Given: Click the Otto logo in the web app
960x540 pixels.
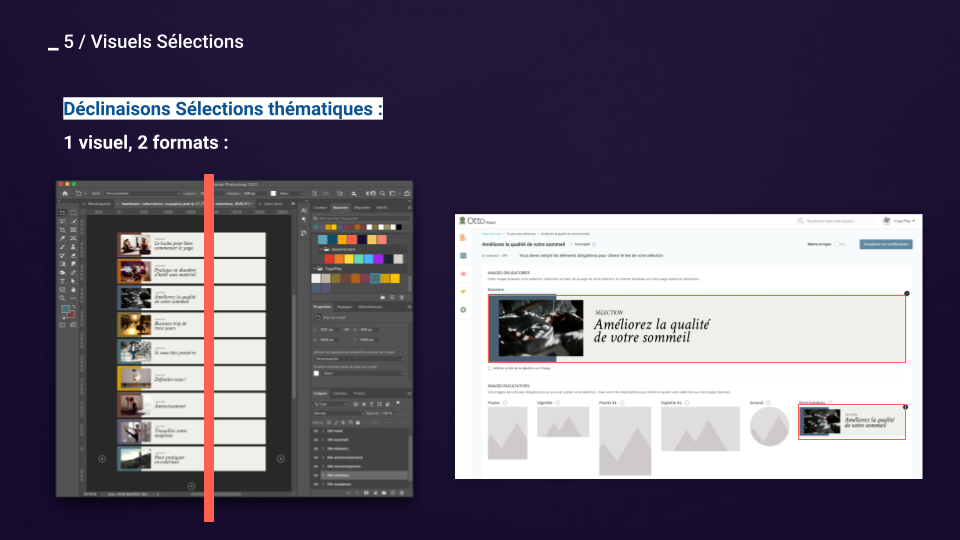Looking at the screenshot, I should (477, 221).
